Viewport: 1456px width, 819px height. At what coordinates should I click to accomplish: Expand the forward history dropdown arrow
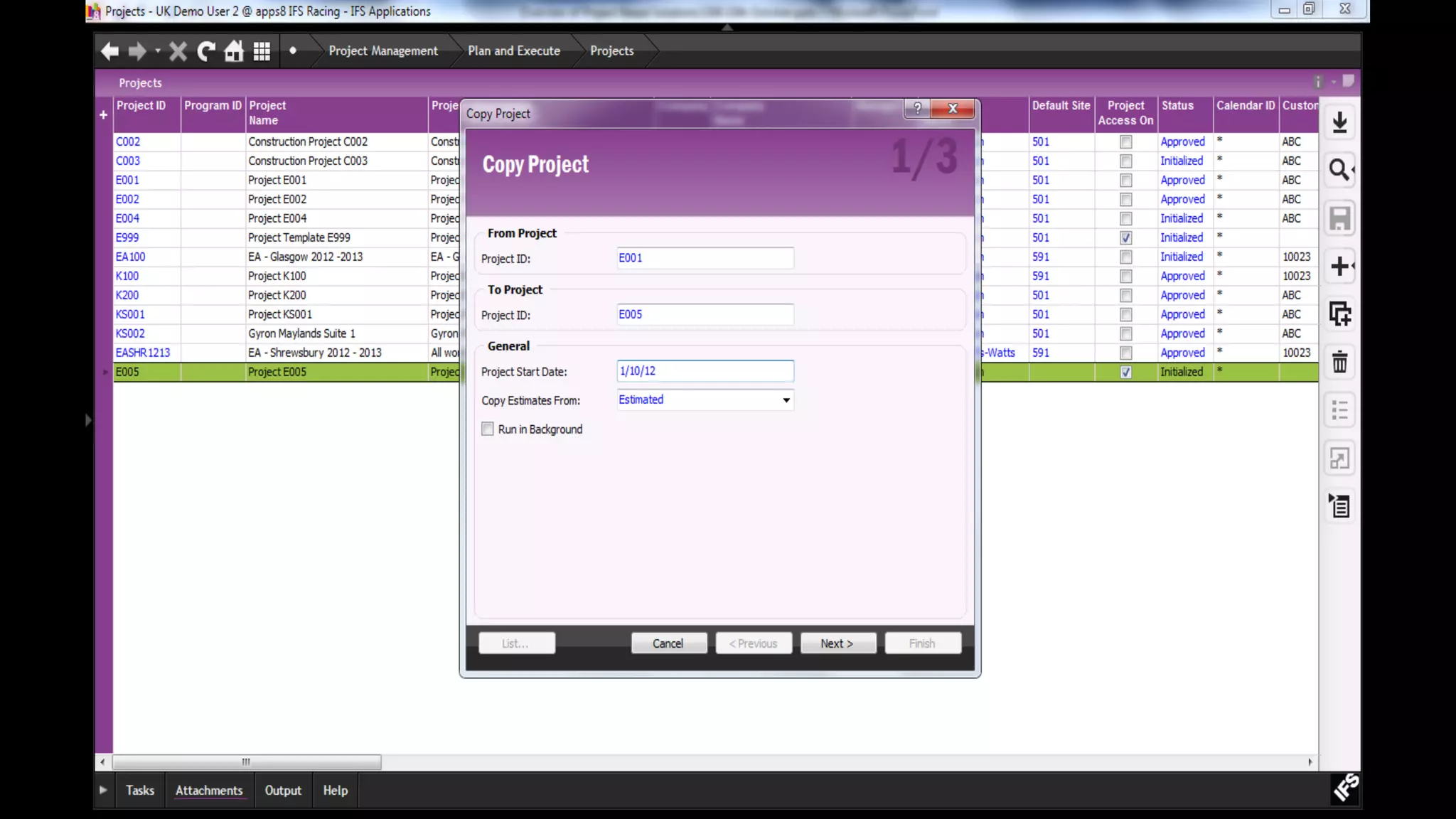click(x=158, y=51)
